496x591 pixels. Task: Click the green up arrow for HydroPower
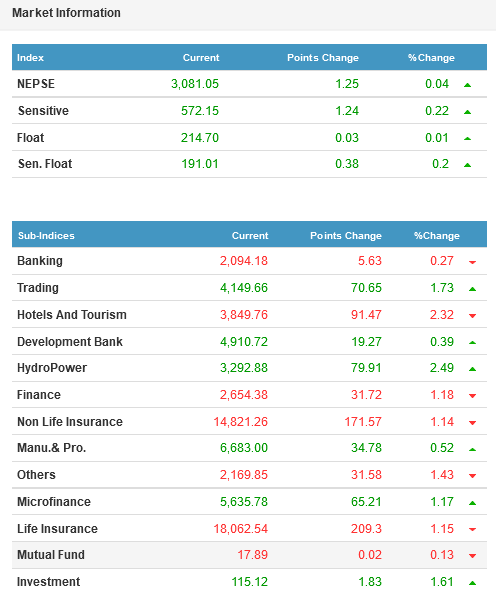(472, 369)
